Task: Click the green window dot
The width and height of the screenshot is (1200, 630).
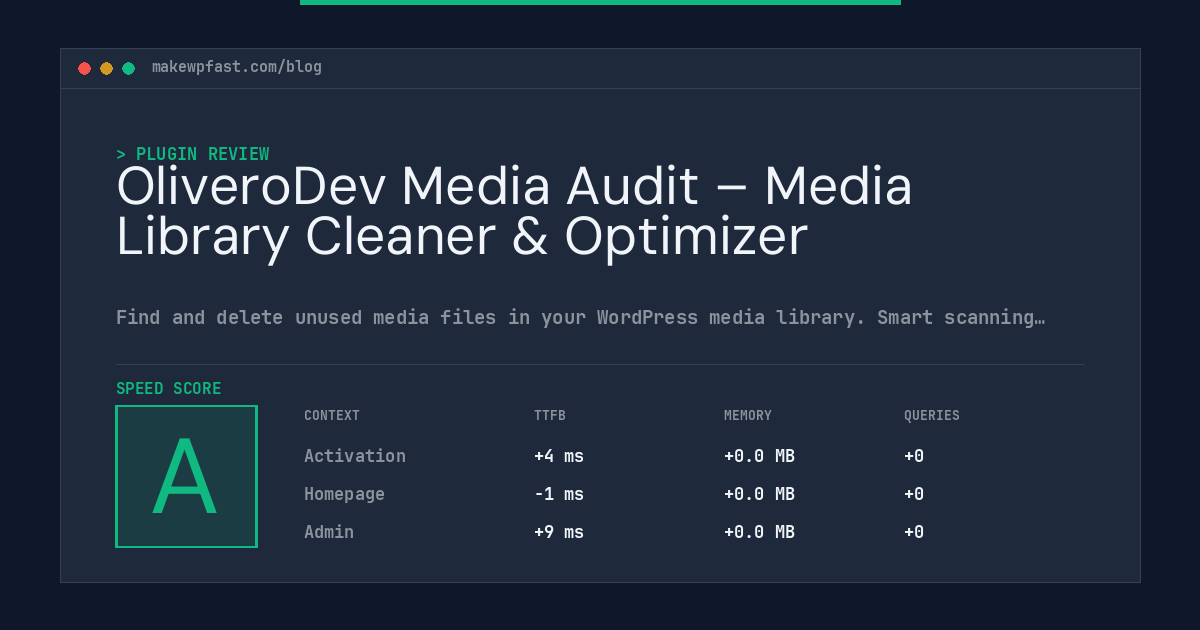Action: pos(128,68)
